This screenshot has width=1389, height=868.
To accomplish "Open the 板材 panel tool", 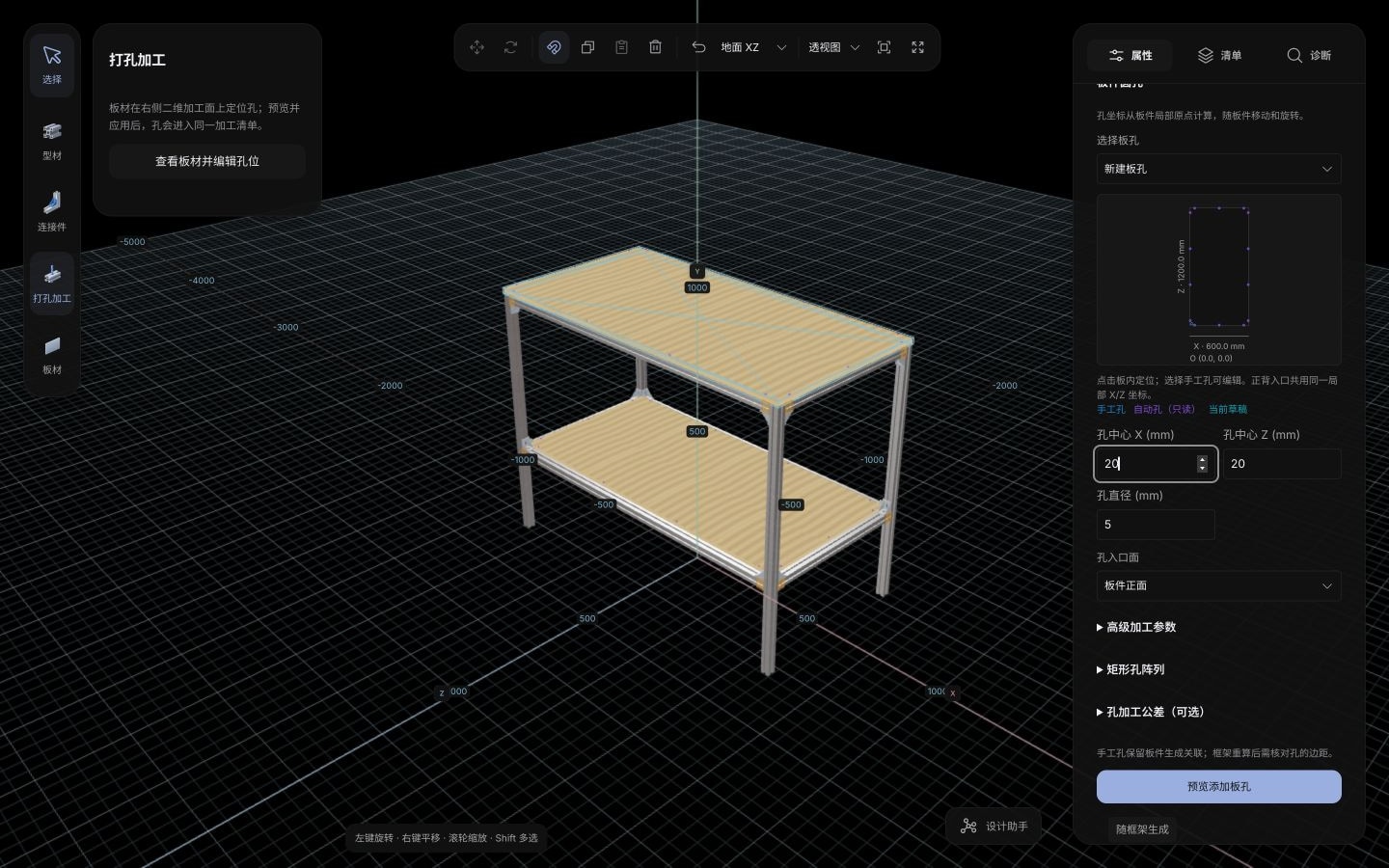I will coord(52,354).
